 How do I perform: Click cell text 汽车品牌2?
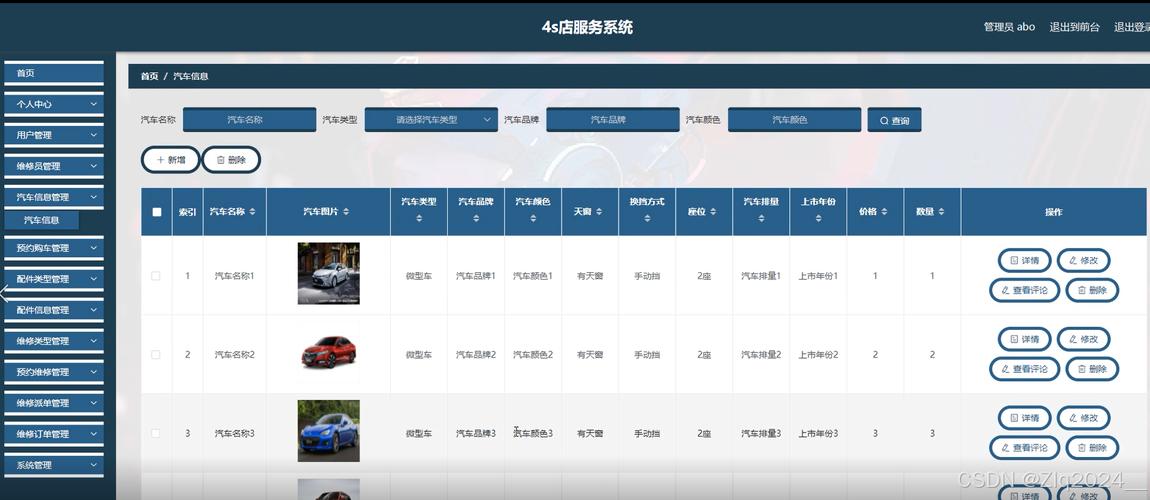tap(476, 355)
